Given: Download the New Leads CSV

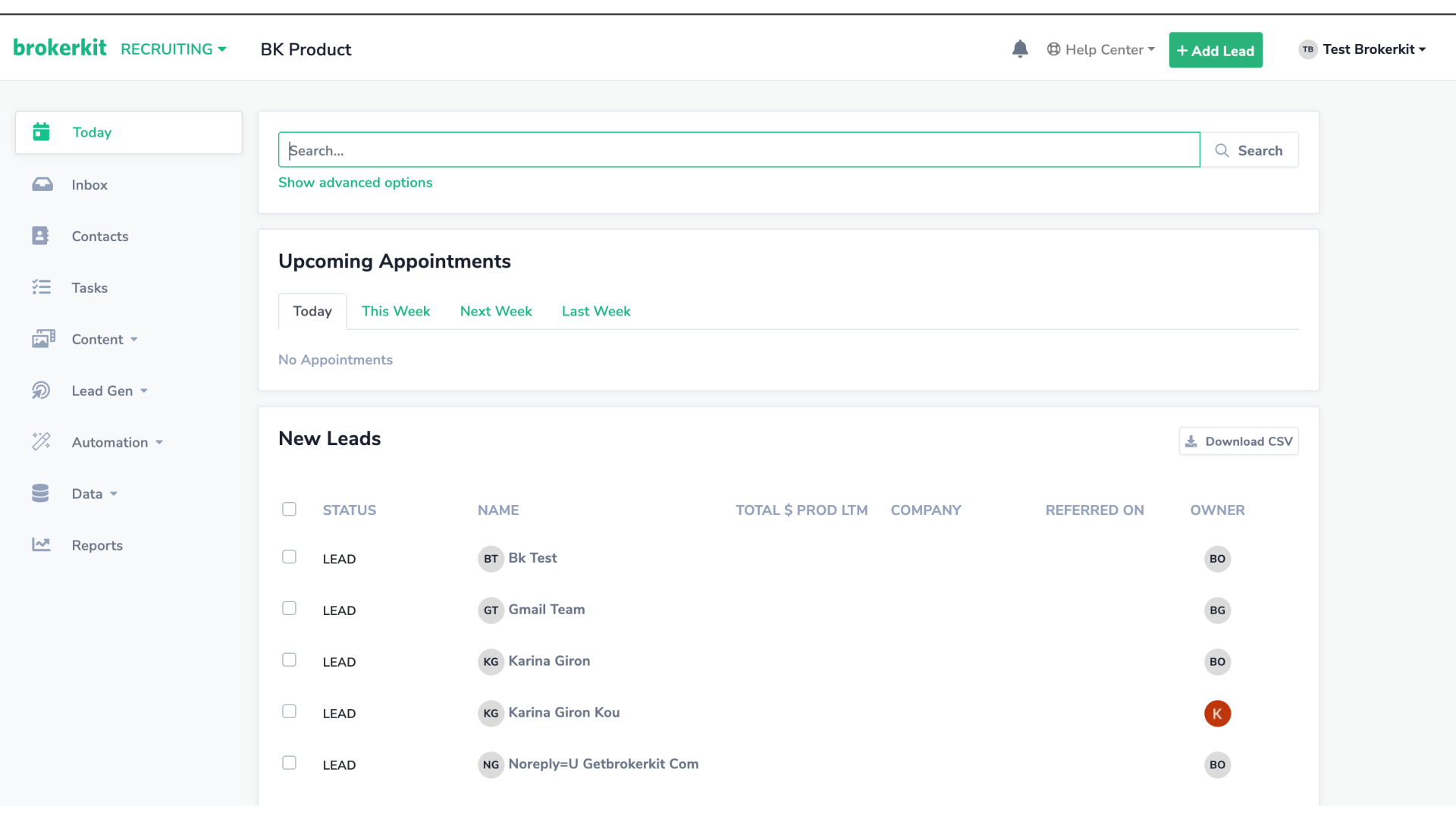Looking at the screenshot, I should [1238, 441].
